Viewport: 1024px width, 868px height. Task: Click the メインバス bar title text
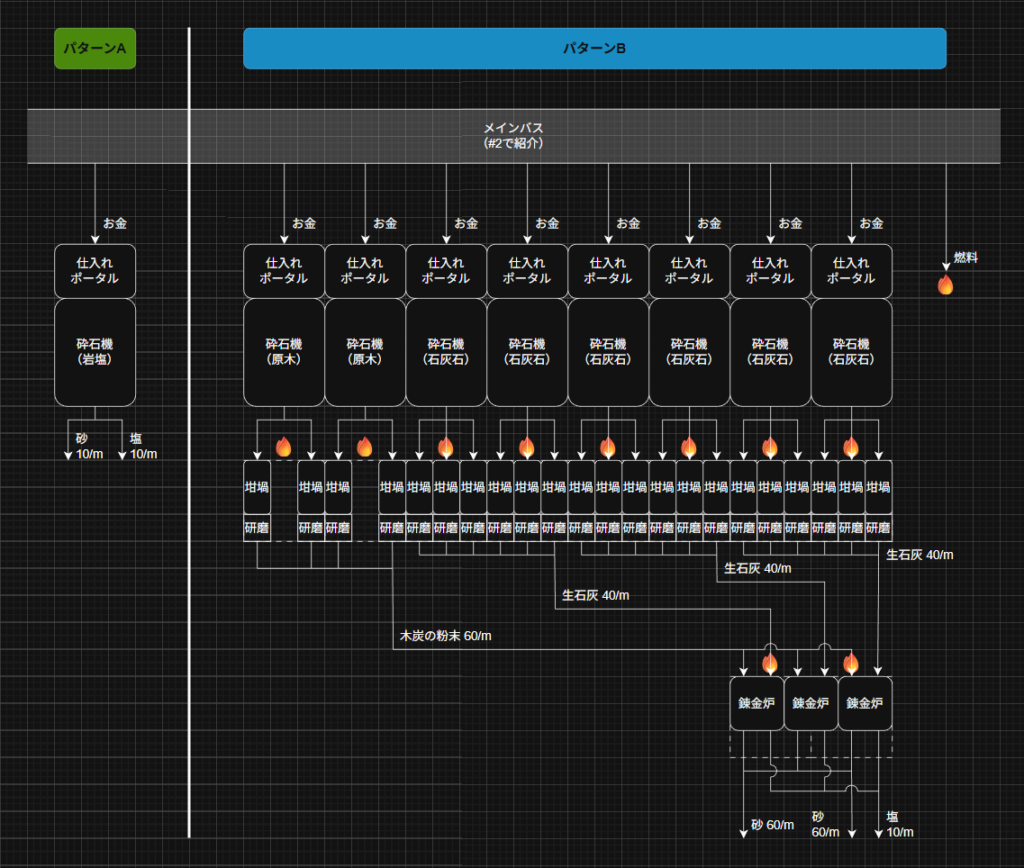point(513,129)
